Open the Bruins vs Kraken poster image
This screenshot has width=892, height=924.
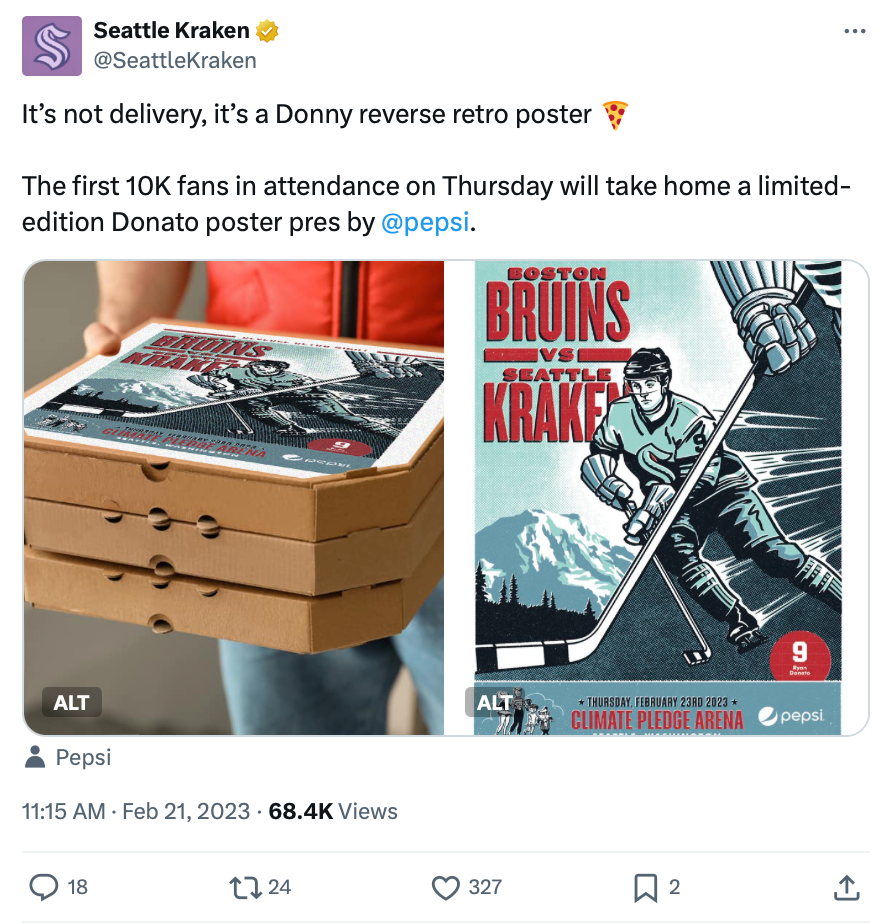[x=657, y=497]
